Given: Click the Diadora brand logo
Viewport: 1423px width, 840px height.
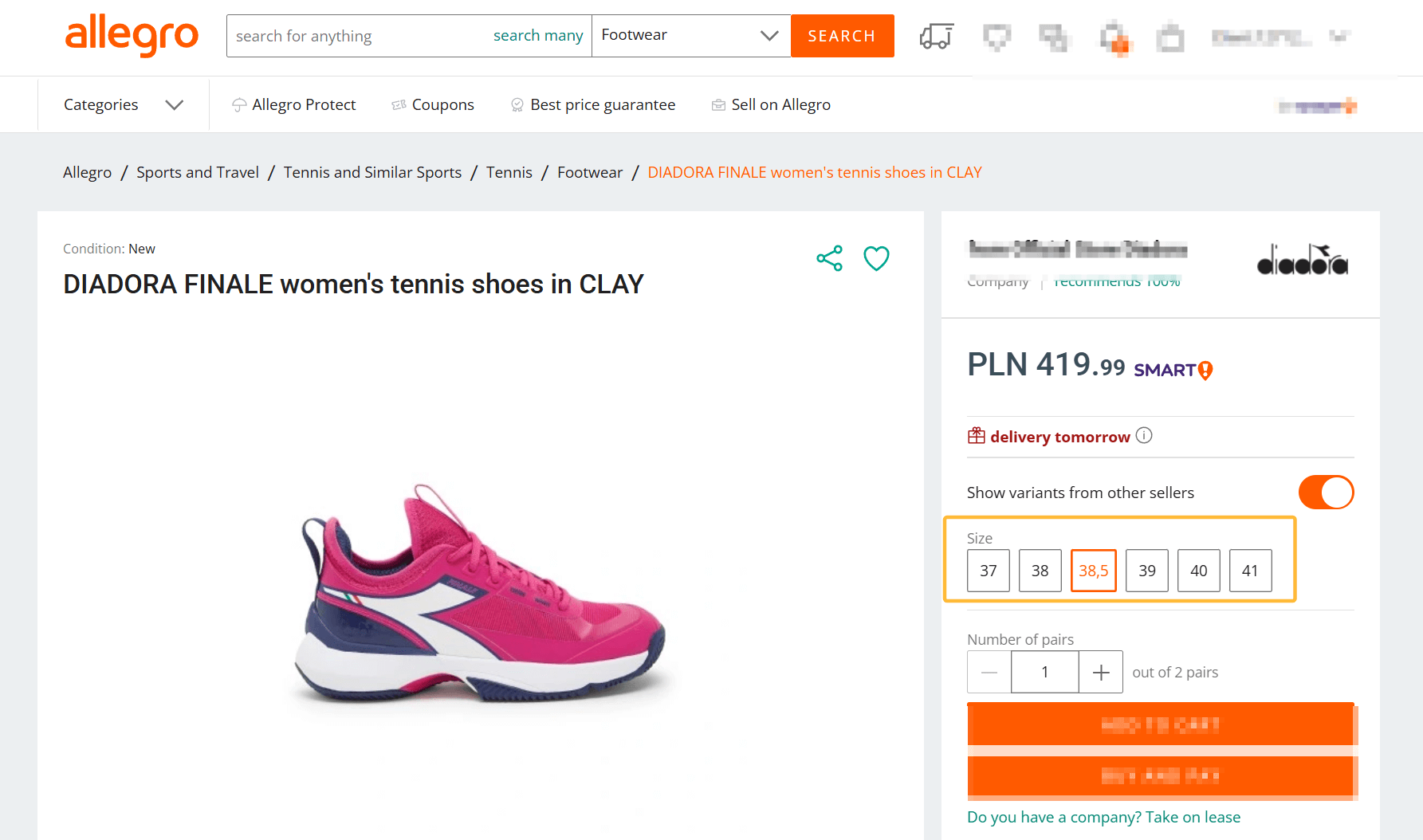Looking at the screenshot, I should (x=1302, y=260).
